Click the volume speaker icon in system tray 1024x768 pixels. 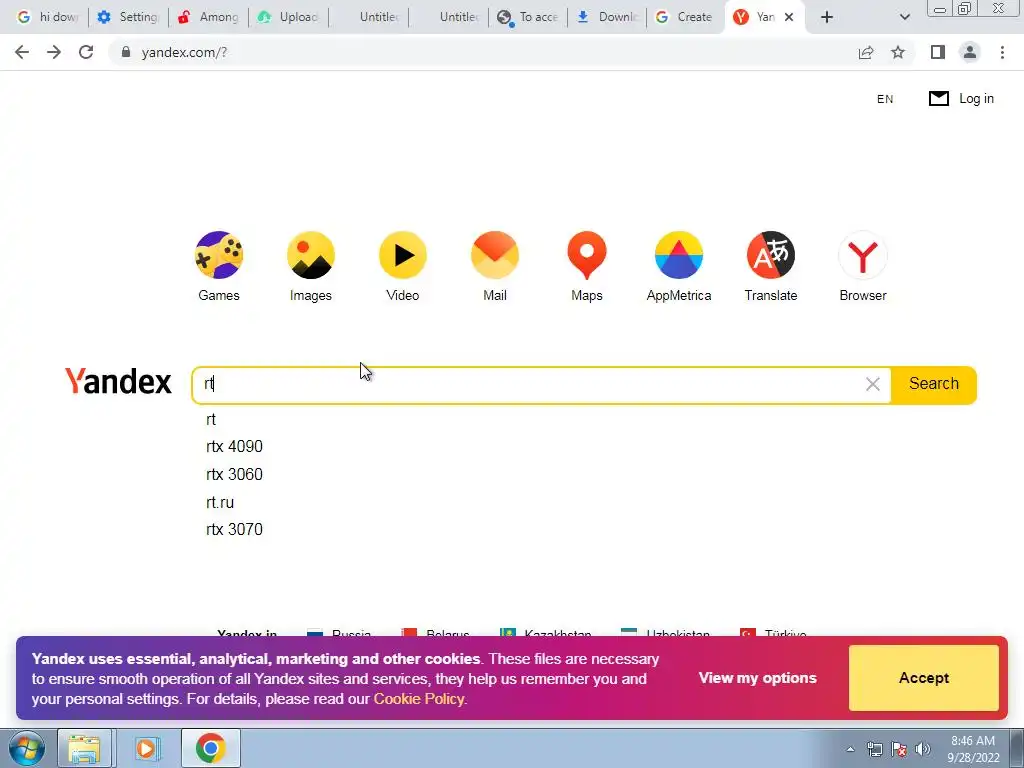pos(923,749)
